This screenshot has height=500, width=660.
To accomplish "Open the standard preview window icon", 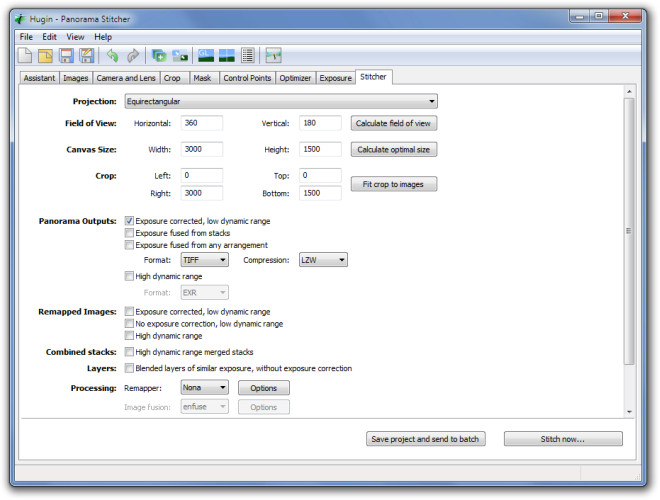I will pos(226,56).
